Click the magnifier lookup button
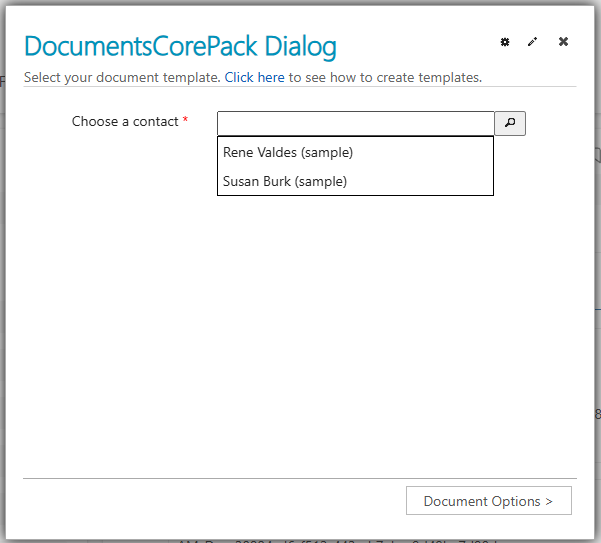Screen dimensions: 601x543 tap(510, 123)
